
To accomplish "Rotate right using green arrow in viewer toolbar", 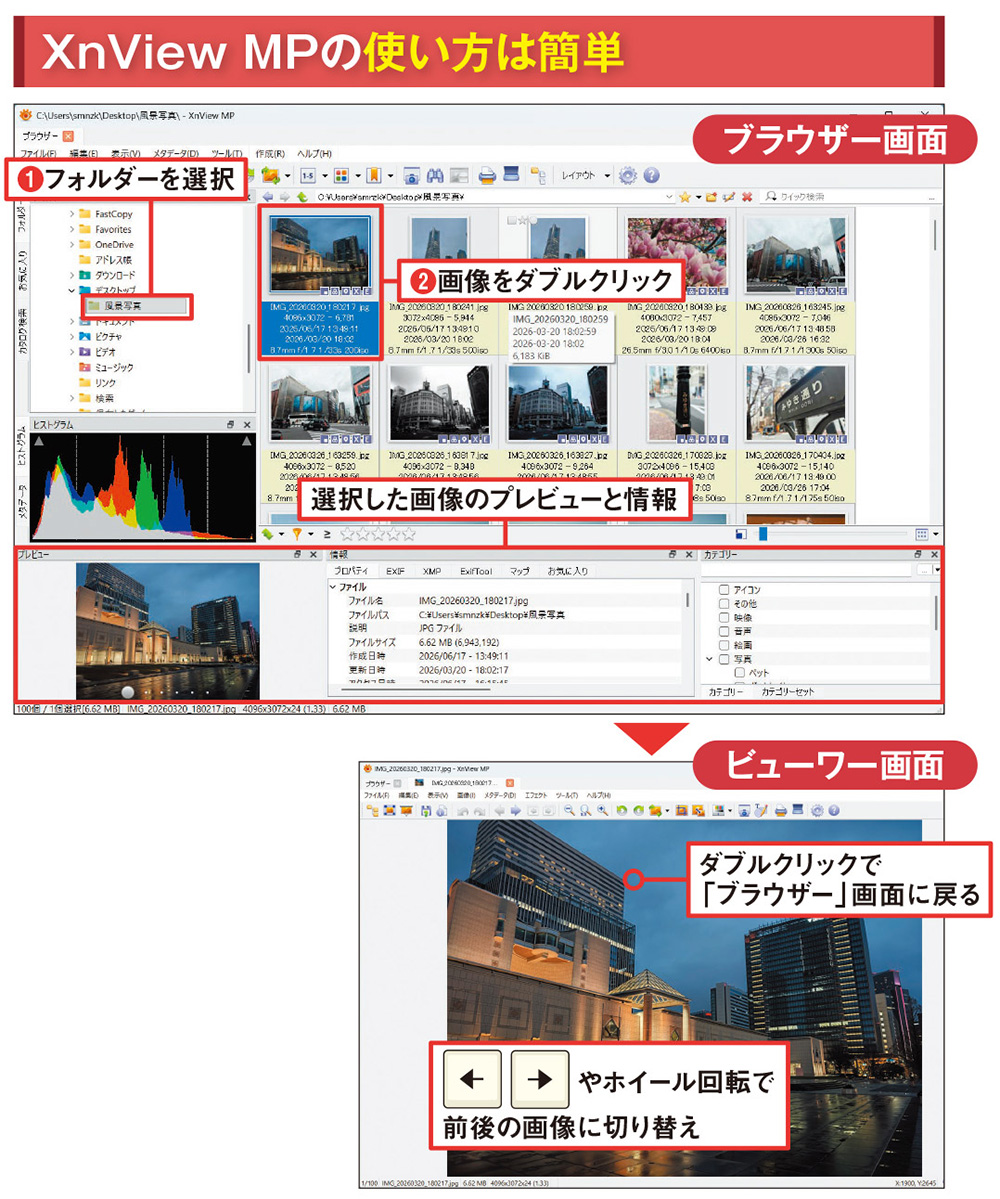I will click(638, 811).
